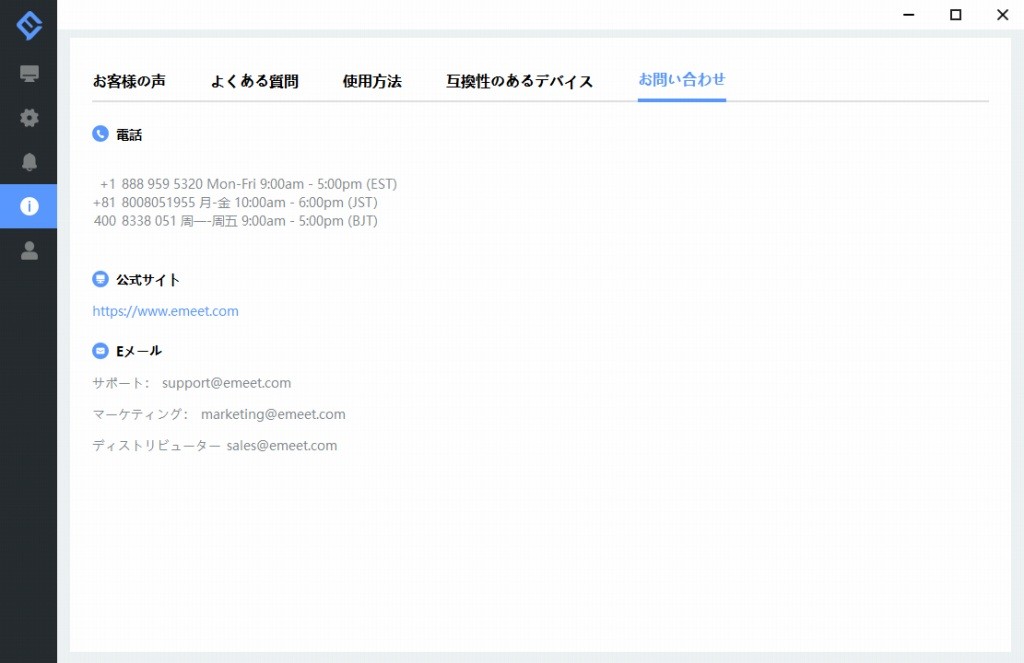
Task: Click the phone icon beside 電話
Action: coord(100,134)
